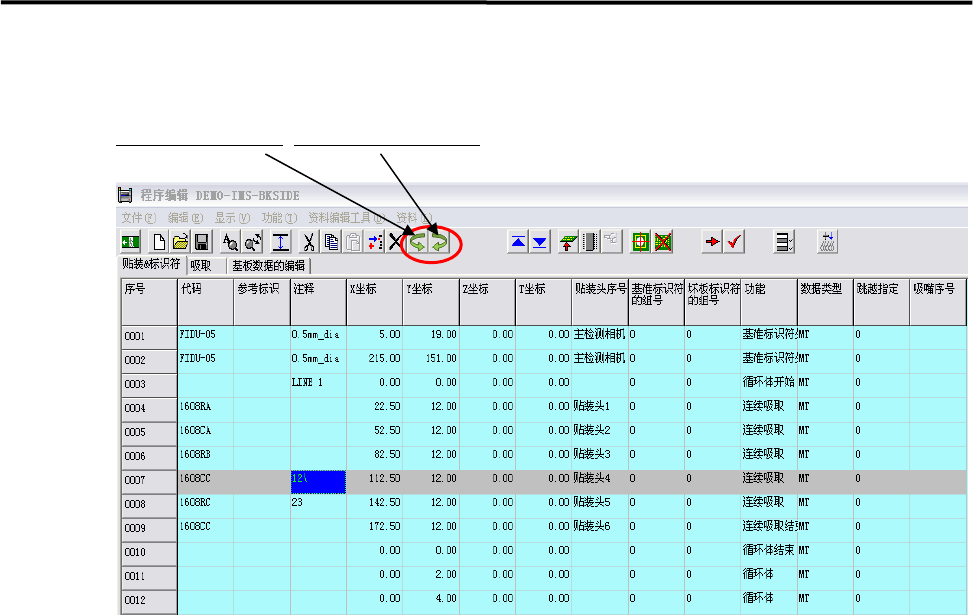The height and width of the screenshot is (615, 973).
Task: Switch to the 基板数据的编辑 tab
Action: coord(269,266)
